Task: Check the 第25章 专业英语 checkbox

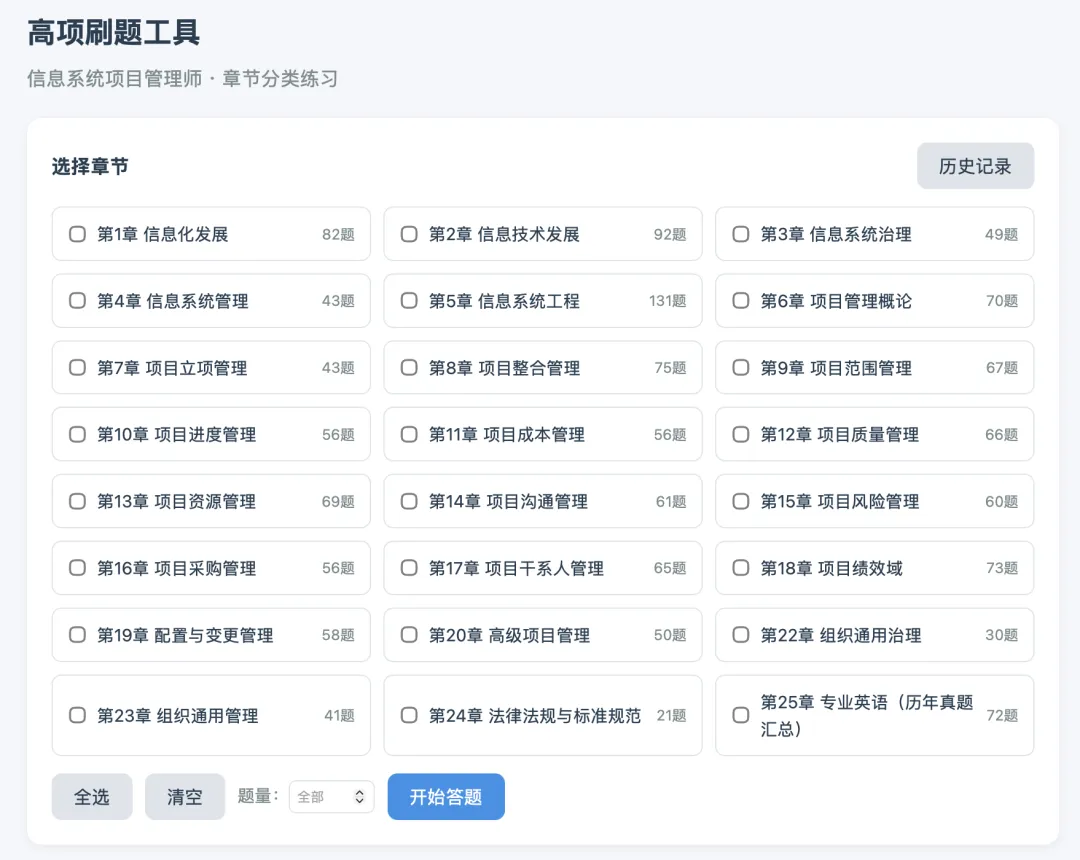Action: coord(740,715)
